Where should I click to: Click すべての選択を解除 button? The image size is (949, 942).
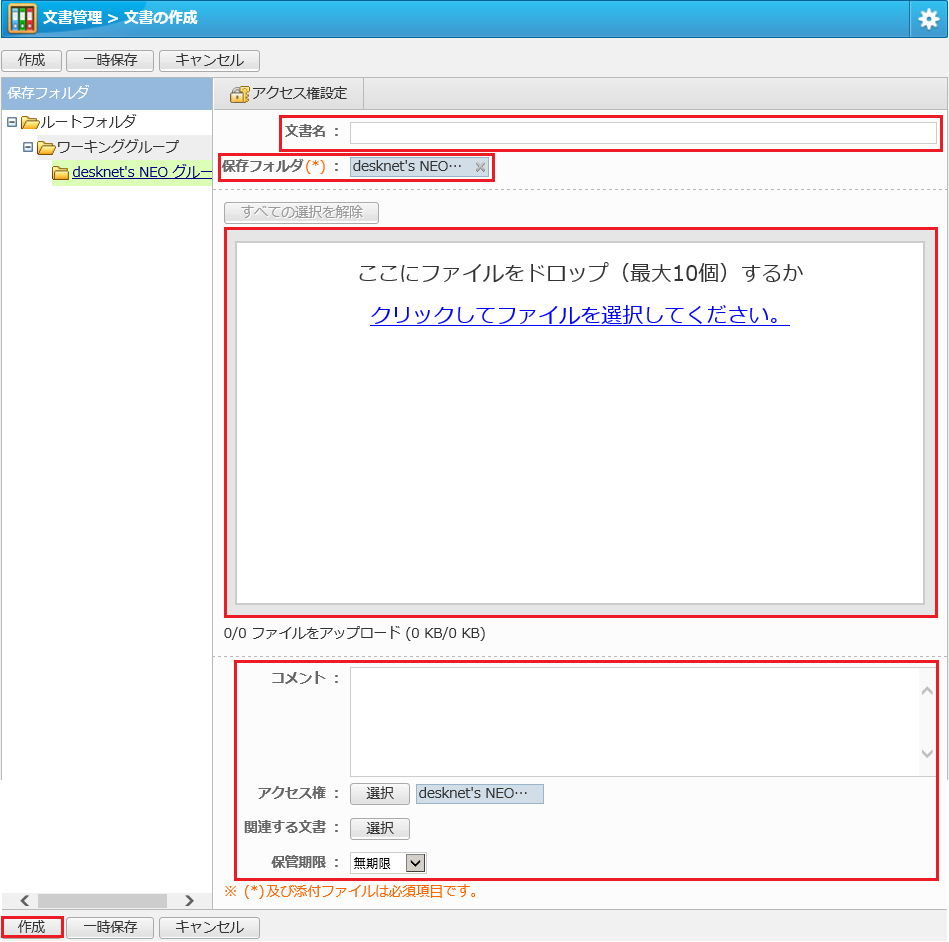pyautogui.click(x=301, y=212)
